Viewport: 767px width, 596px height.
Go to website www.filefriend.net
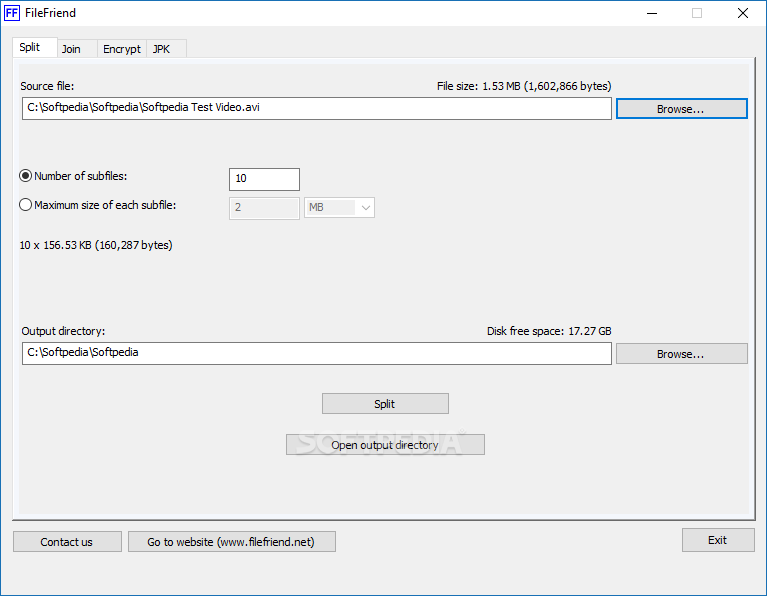coord(231,542)
